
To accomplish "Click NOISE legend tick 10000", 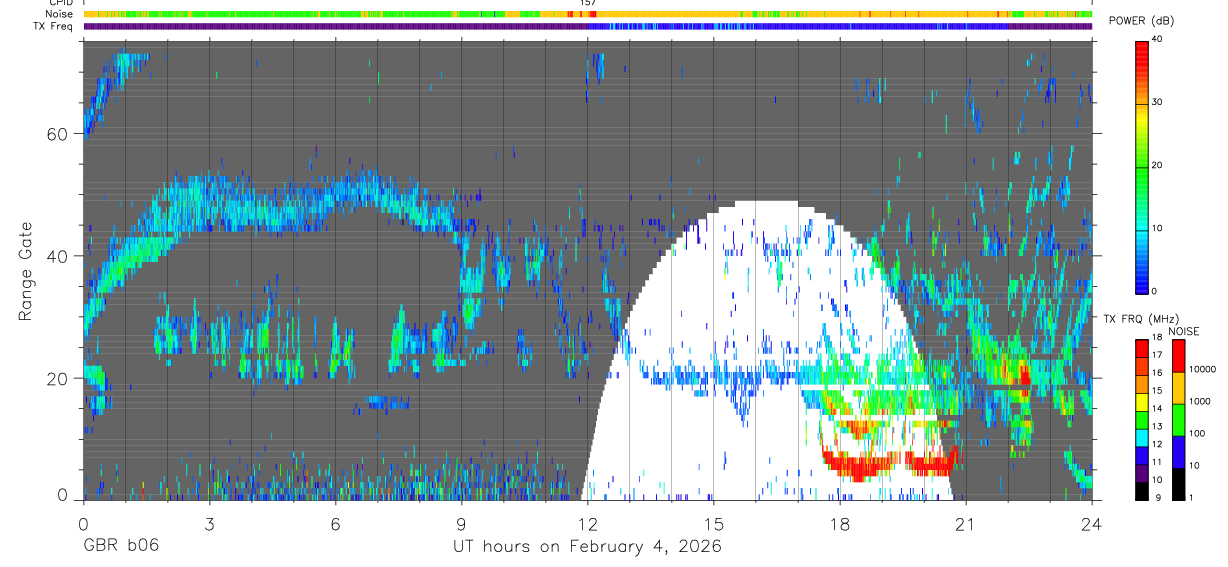I will (1202, 370).
